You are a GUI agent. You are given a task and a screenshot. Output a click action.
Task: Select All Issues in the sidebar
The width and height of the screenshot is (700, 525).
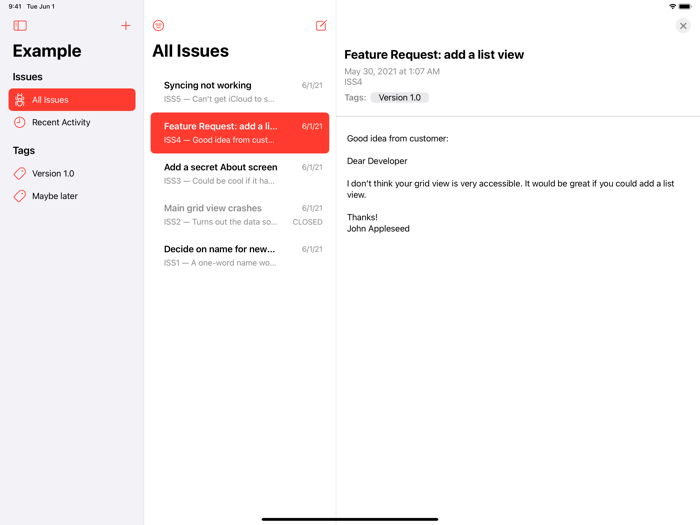(x=72, y=100)
